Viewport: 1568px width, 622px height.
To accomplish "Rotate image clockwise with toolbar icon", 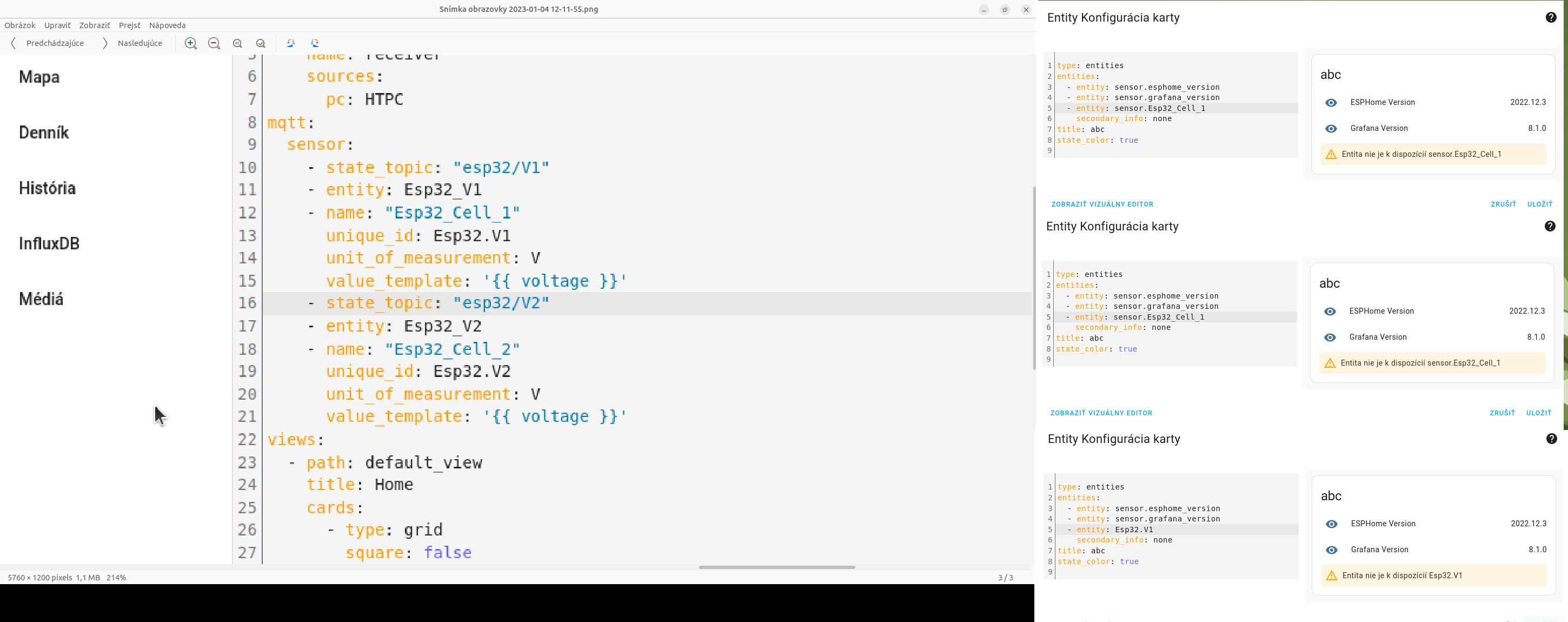I will [x=315, y=43].
